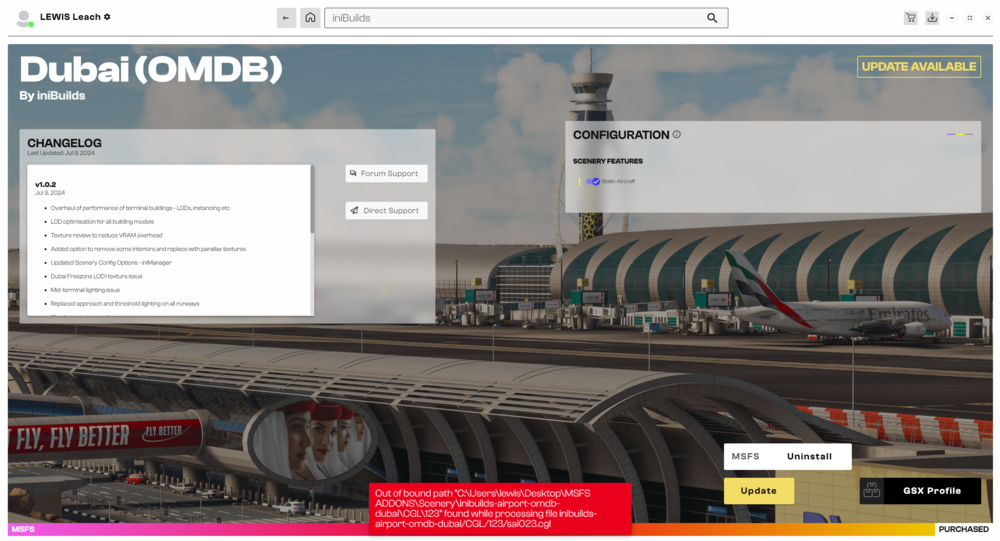
Task: Uninstall the MSFS scenery
Action: click(x=809, y=456)
